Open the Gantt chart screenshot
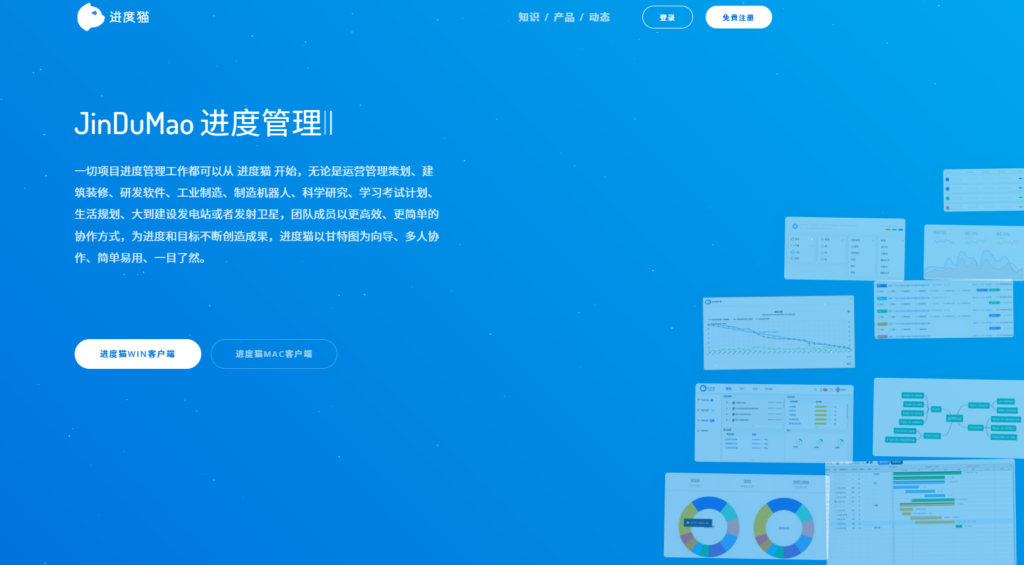Screen dimensions: 1024x565 (x=922, y=512)
